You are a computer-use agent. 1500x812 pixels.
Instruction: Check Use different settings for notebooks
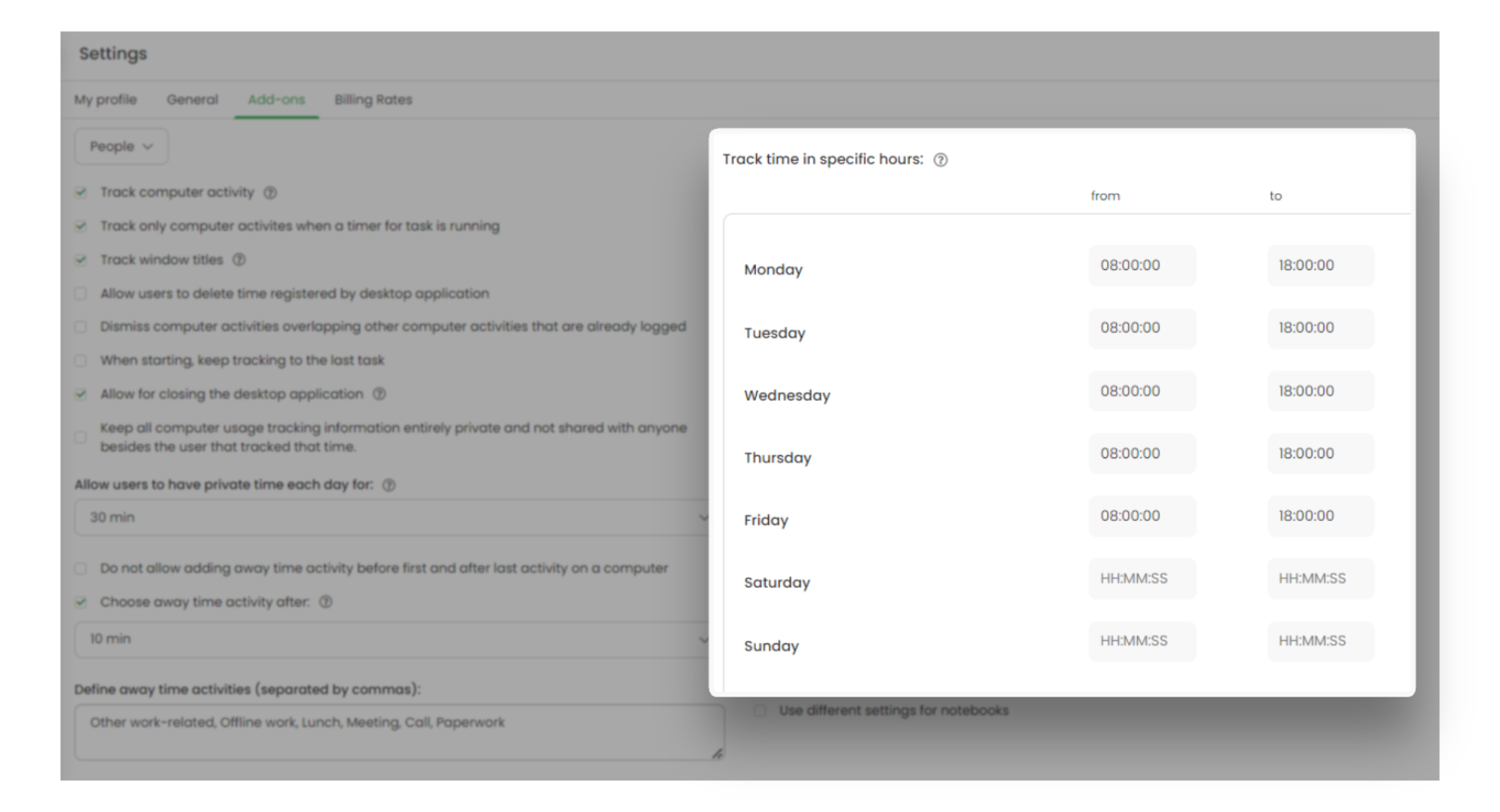coord(760,710)
